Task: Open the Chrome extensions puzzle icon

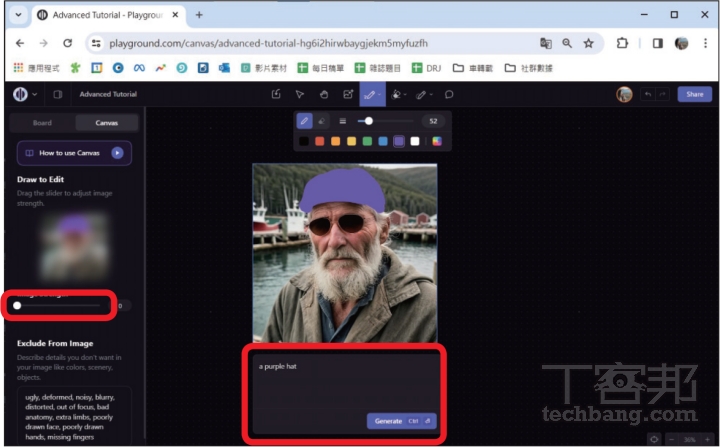Action: [x=622, y=43]
